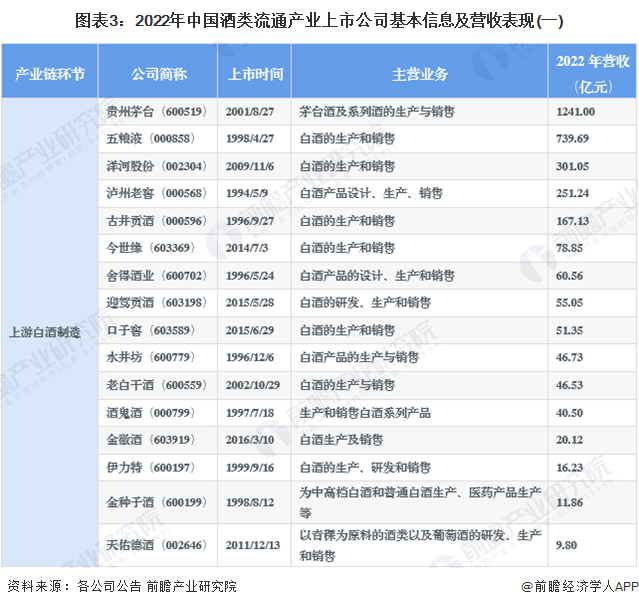
Task: Click revenue value 46.73
Action: [569, 358]
